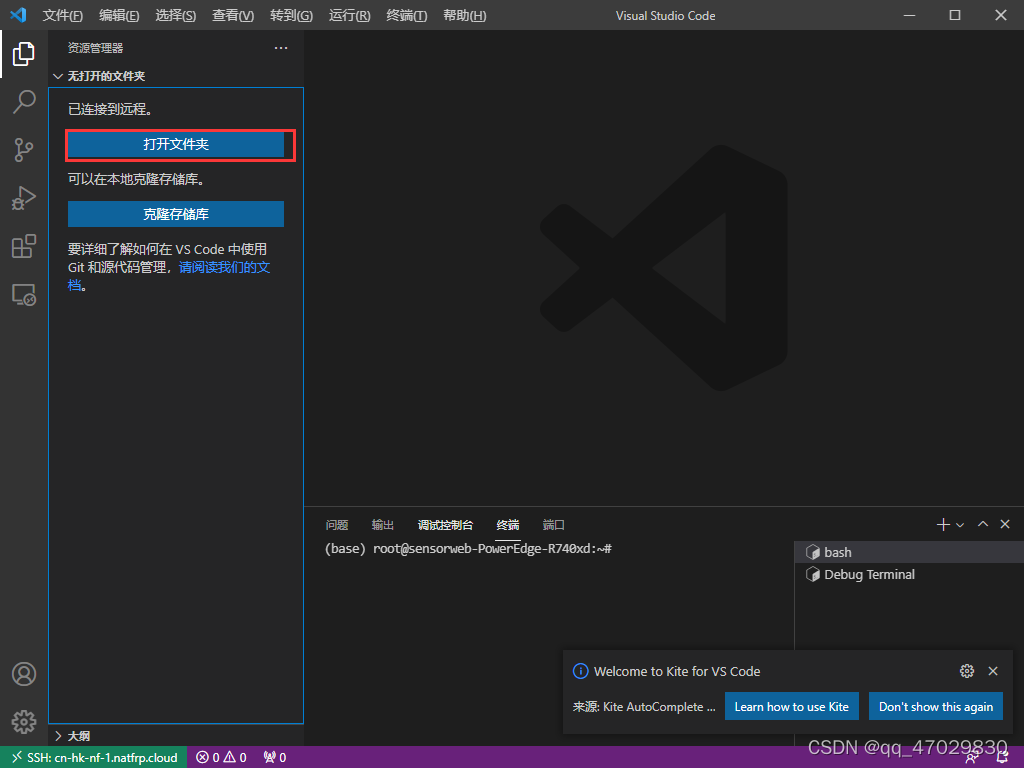
Task: Open the 转到(G) menu
Action: [x=291, y=15]
